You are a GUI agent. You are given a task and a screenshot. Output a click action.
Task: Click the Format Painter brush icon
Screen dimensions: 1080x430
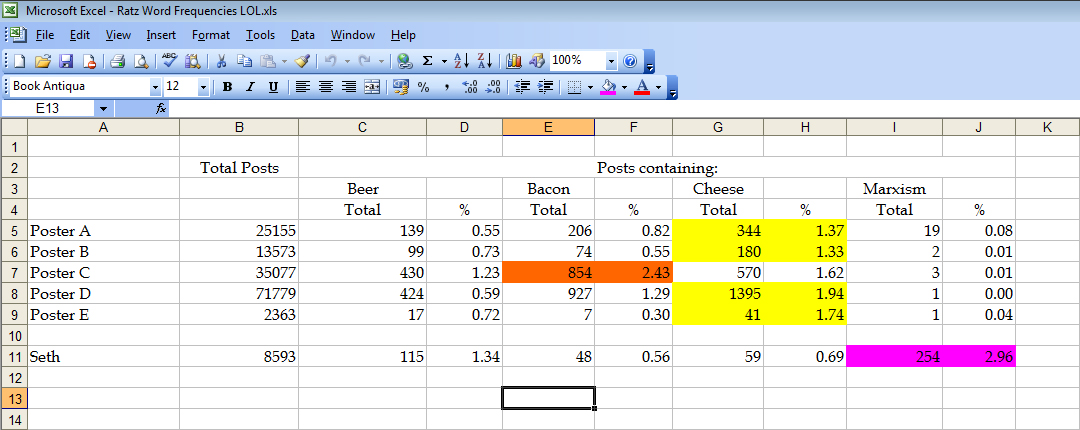tap(303, 61)
